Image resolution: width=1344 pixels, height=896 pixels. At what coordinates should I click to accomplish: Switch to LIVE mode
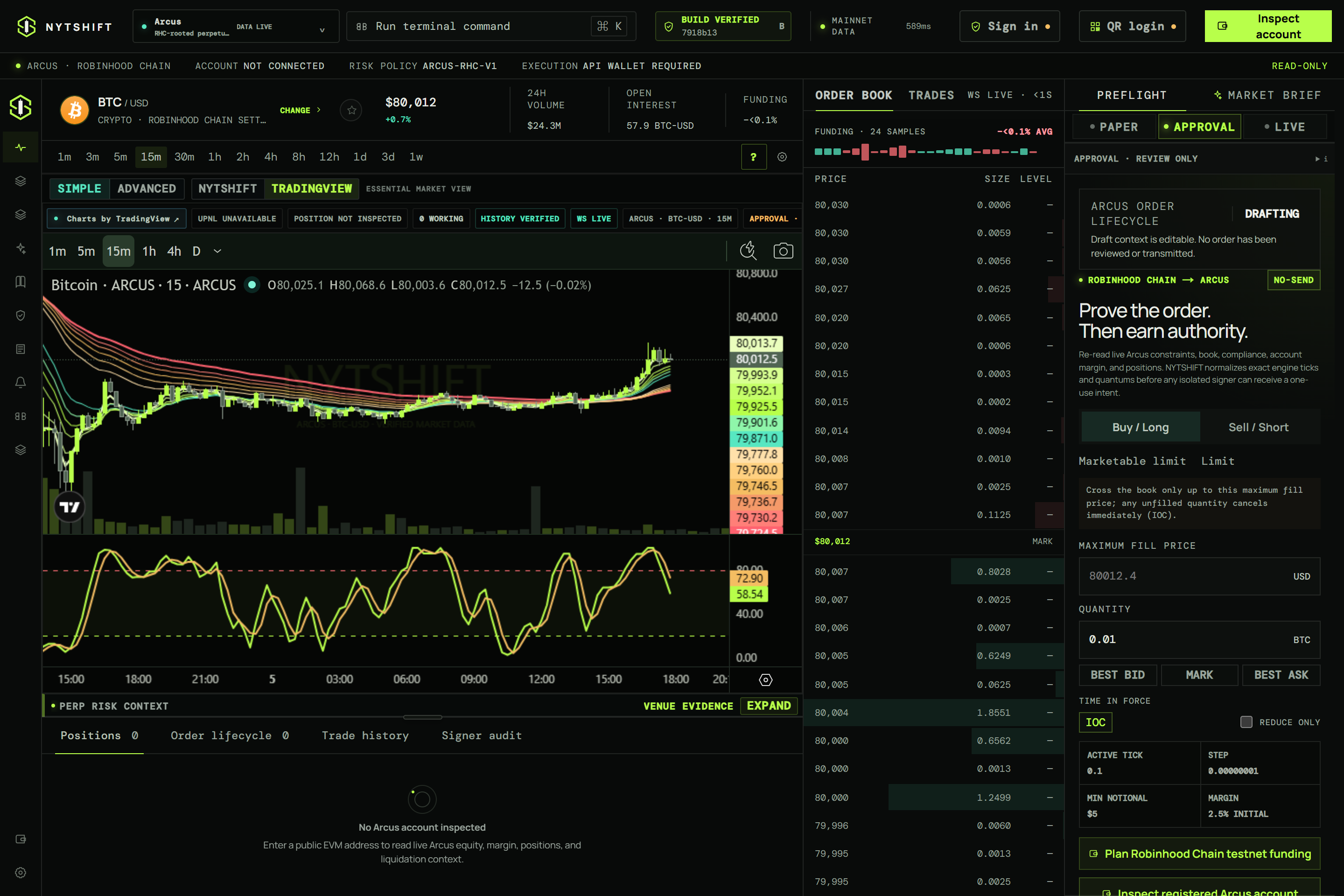coord(1285,127)
